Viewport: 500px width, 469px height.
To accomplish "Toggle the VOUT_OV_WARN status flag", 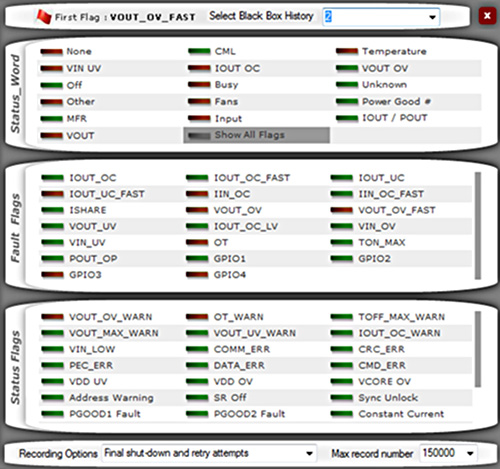I will coord(97,317).
